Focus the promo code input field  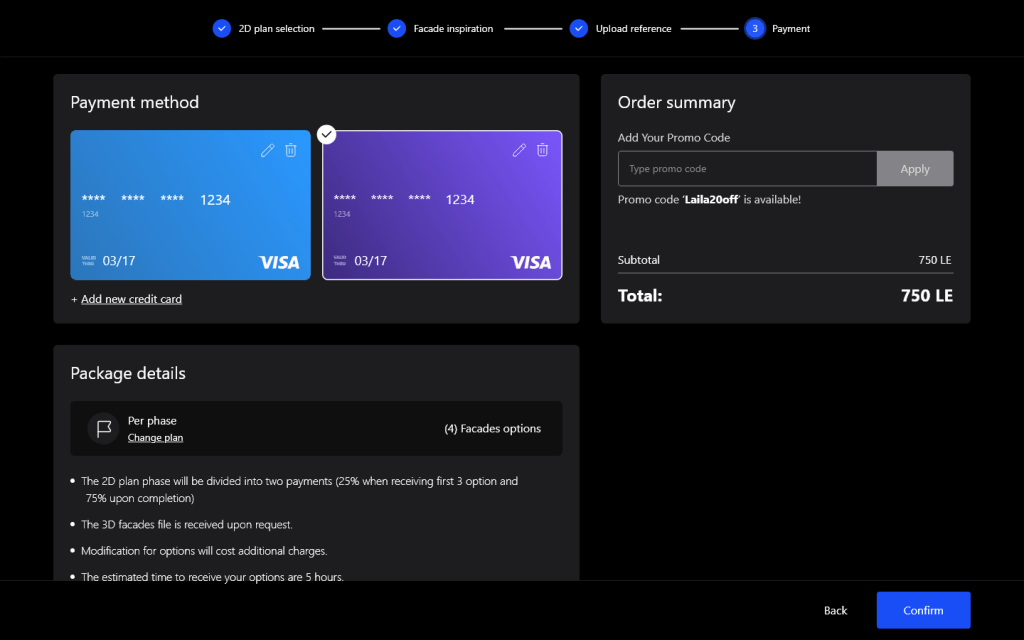click(x=747, y=169)
